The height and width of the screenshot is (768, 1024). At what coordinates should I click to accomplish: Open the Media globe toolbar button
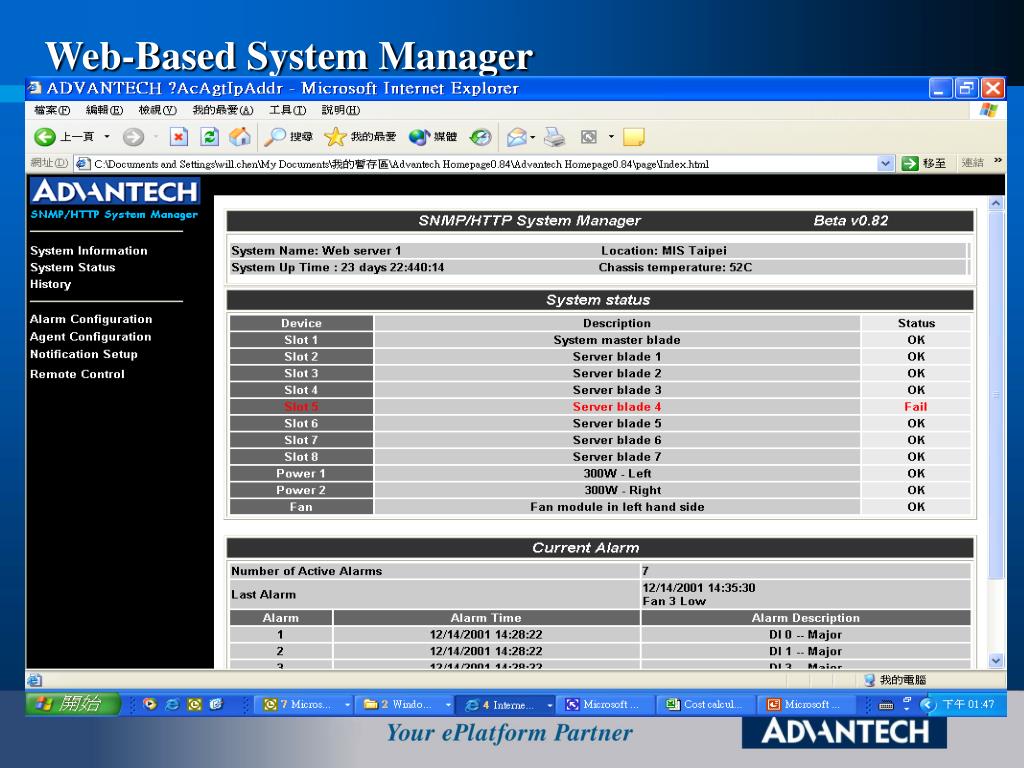click(x=419, y=136)
